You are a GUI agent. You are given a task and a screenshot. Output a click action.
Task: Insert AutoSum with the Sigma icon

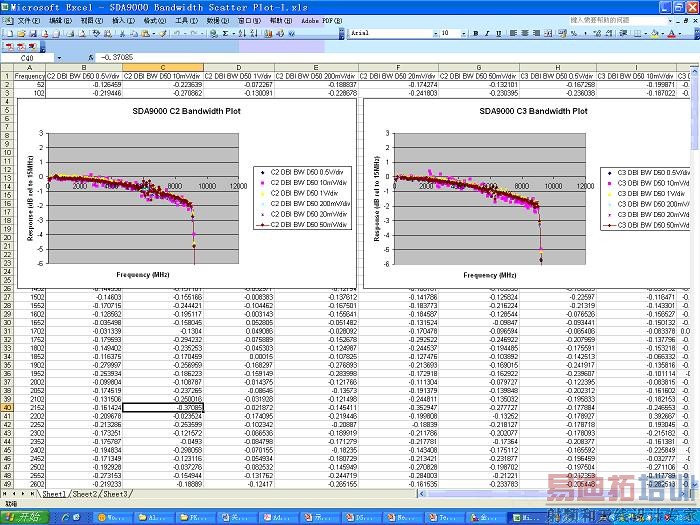pyautogui.click(x=225, y=33)
